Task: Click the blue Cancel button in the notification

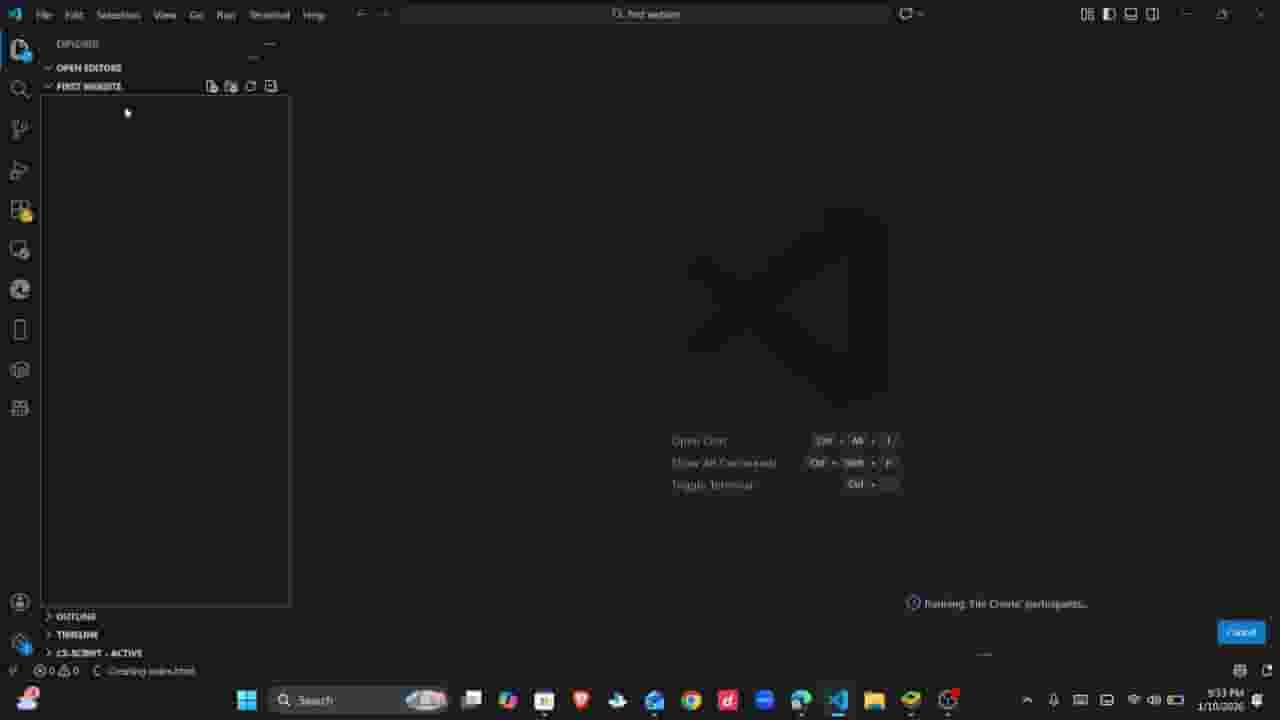Action: tap(1242, 632)
